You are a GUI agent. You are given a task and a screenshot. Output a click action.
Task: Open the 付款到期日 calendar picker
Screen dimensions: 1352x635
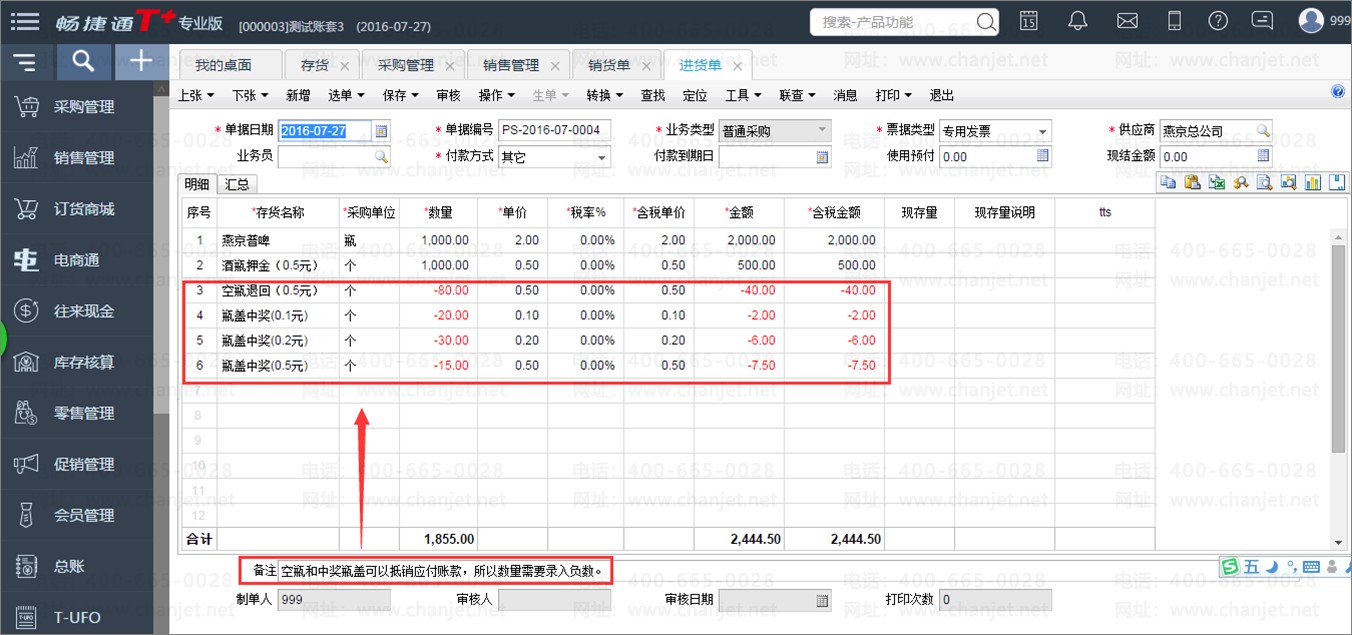823,157
